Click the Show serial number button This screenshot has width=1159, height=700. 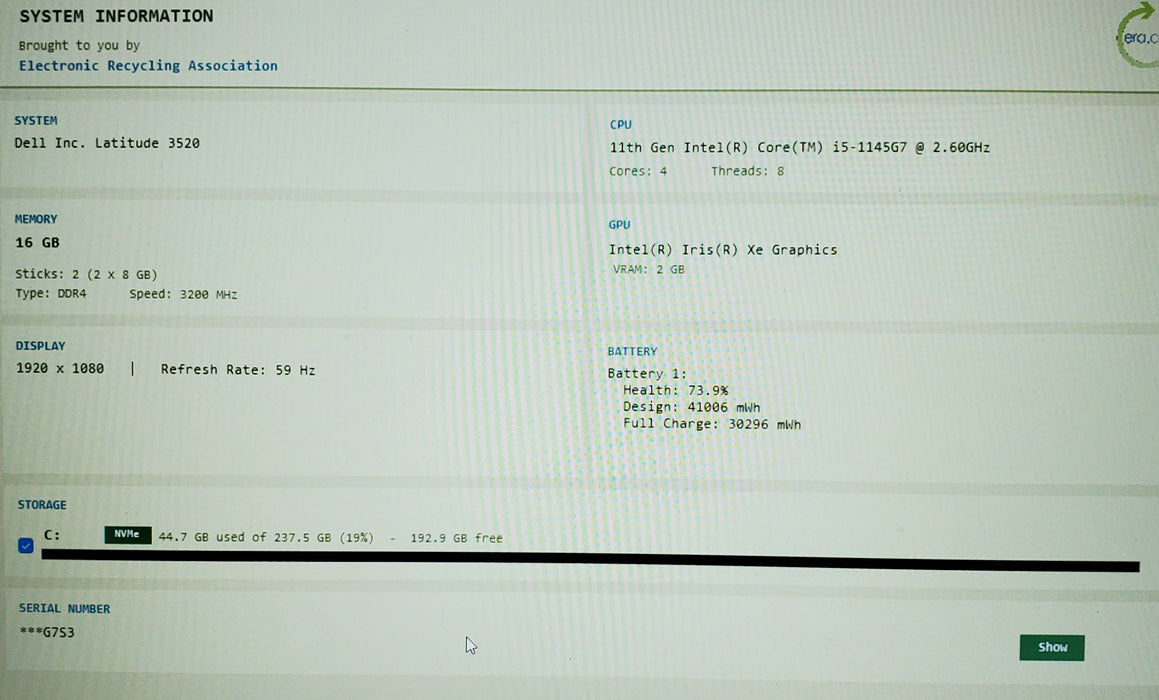tap(1052, 648)
